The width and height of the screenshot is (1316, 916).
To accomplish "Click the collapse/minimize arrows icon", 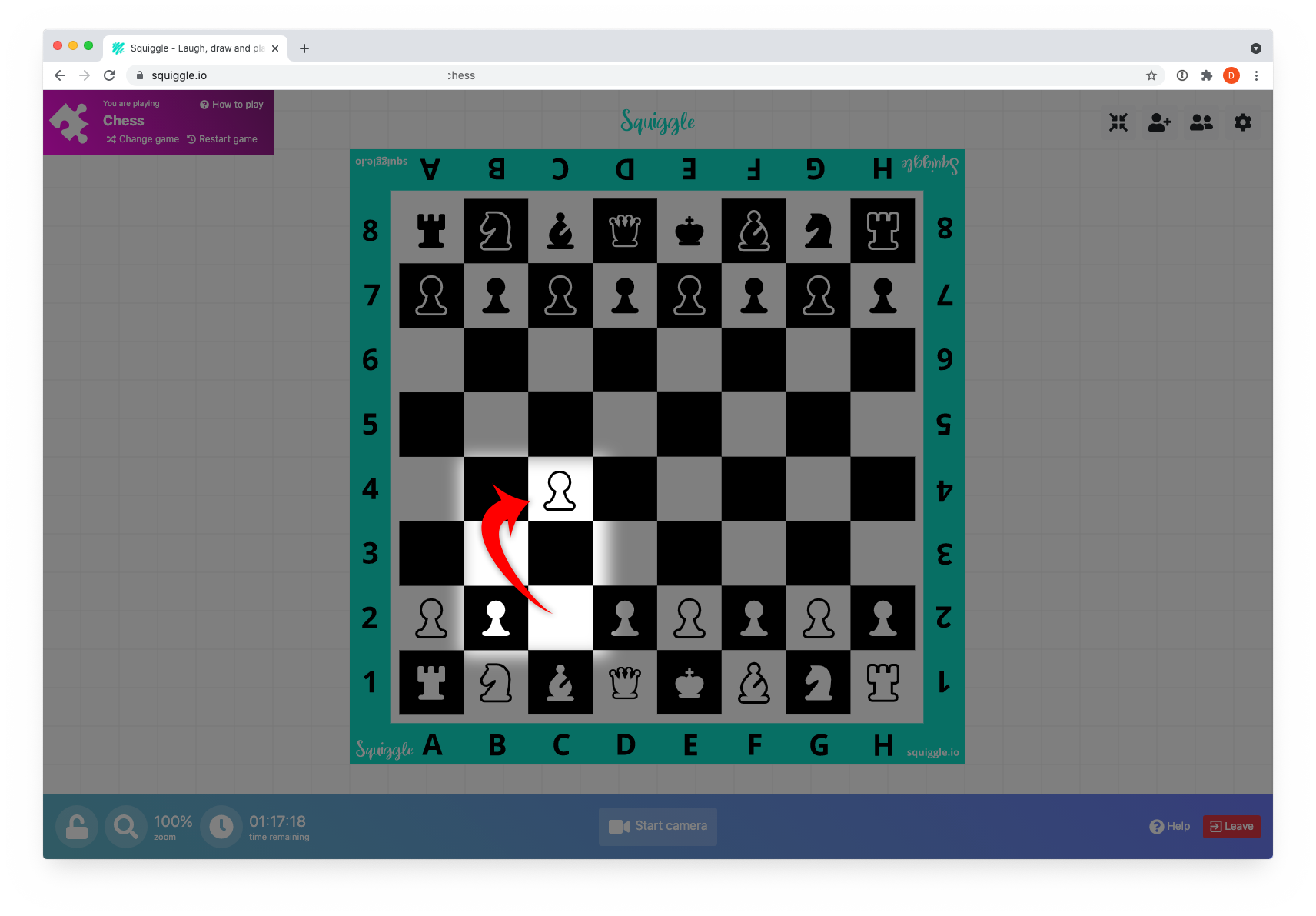I will point(1118,122).
